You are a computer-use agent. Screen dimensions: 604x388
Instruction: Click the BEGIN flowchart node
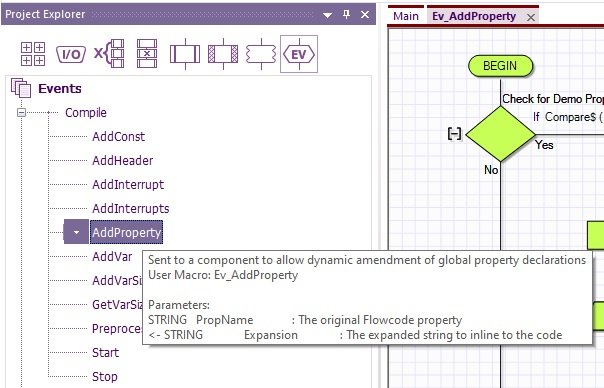(x=500, y=66)
